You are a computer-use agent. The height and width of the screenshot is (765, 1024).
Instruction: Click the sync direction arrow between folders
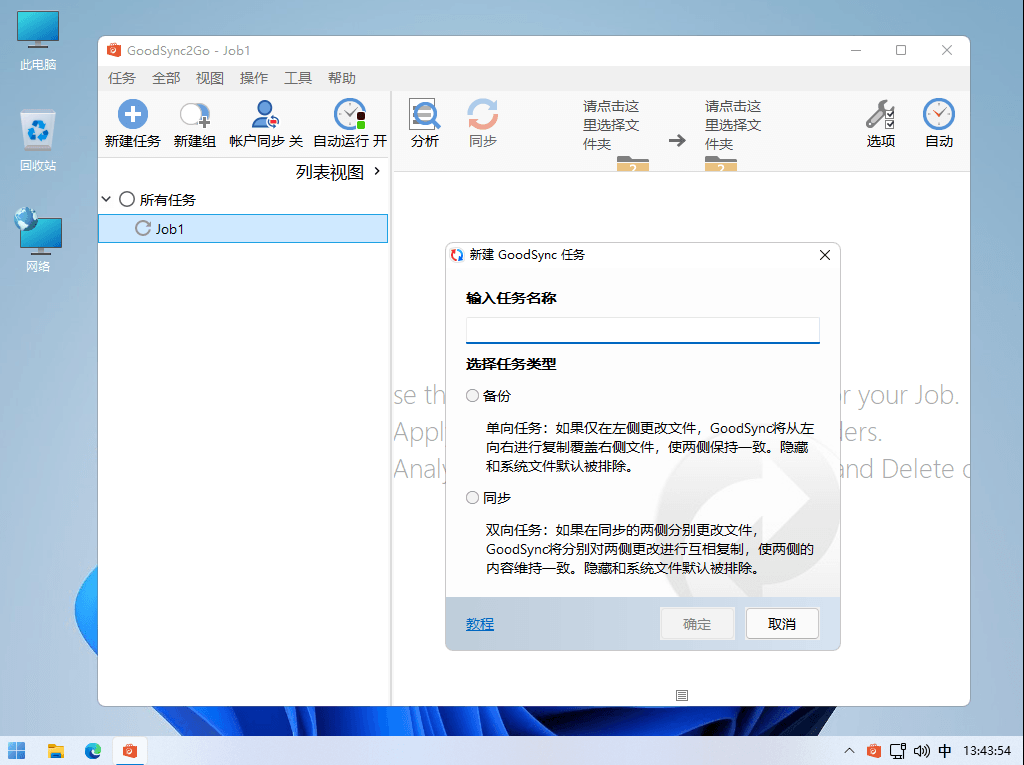coord(677,140)
